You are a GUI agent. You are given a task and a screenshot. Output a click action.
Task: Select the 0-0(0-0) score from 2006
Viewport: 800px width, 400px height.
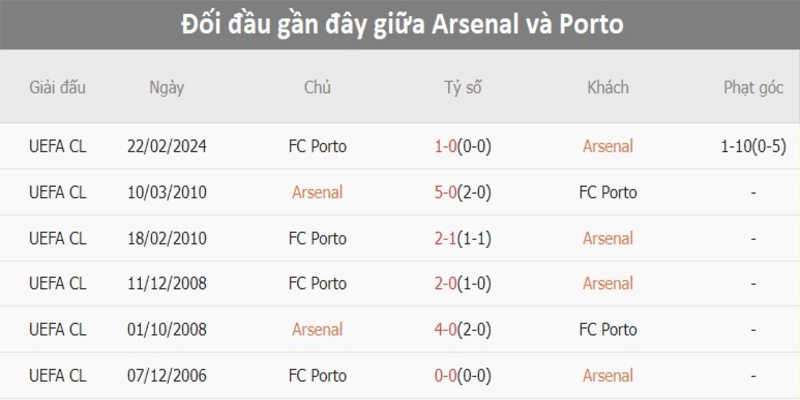pyautogui.click(x=463, y=376)
